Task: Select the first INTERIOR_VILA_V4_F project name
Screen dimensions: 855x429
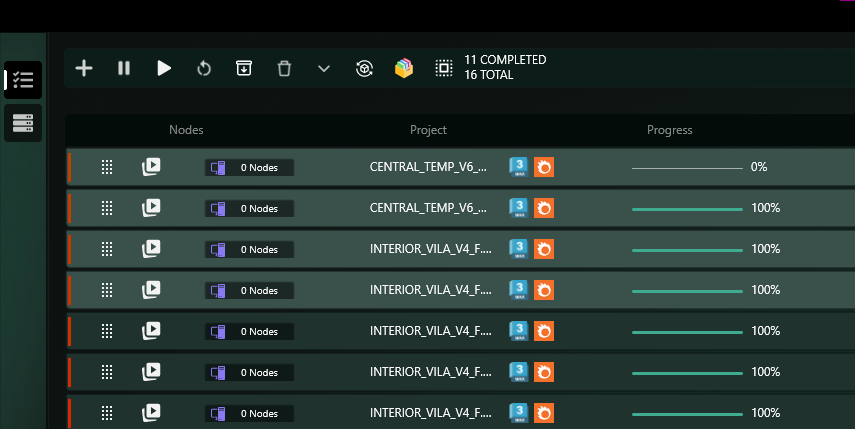Action: click(431, 249)
